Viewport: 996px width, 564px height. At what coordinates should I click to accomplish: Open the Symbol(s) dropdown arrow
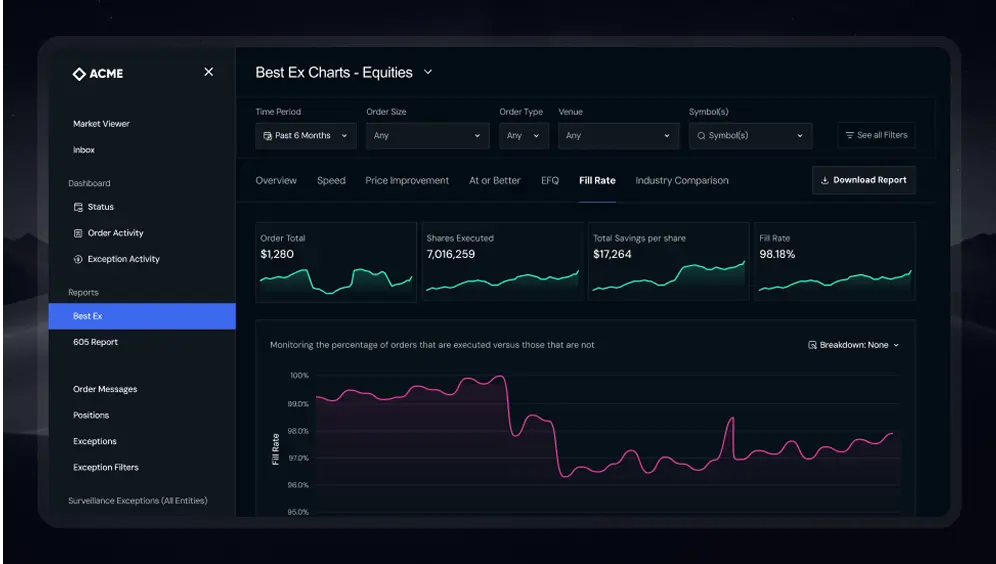pos(800,136)
